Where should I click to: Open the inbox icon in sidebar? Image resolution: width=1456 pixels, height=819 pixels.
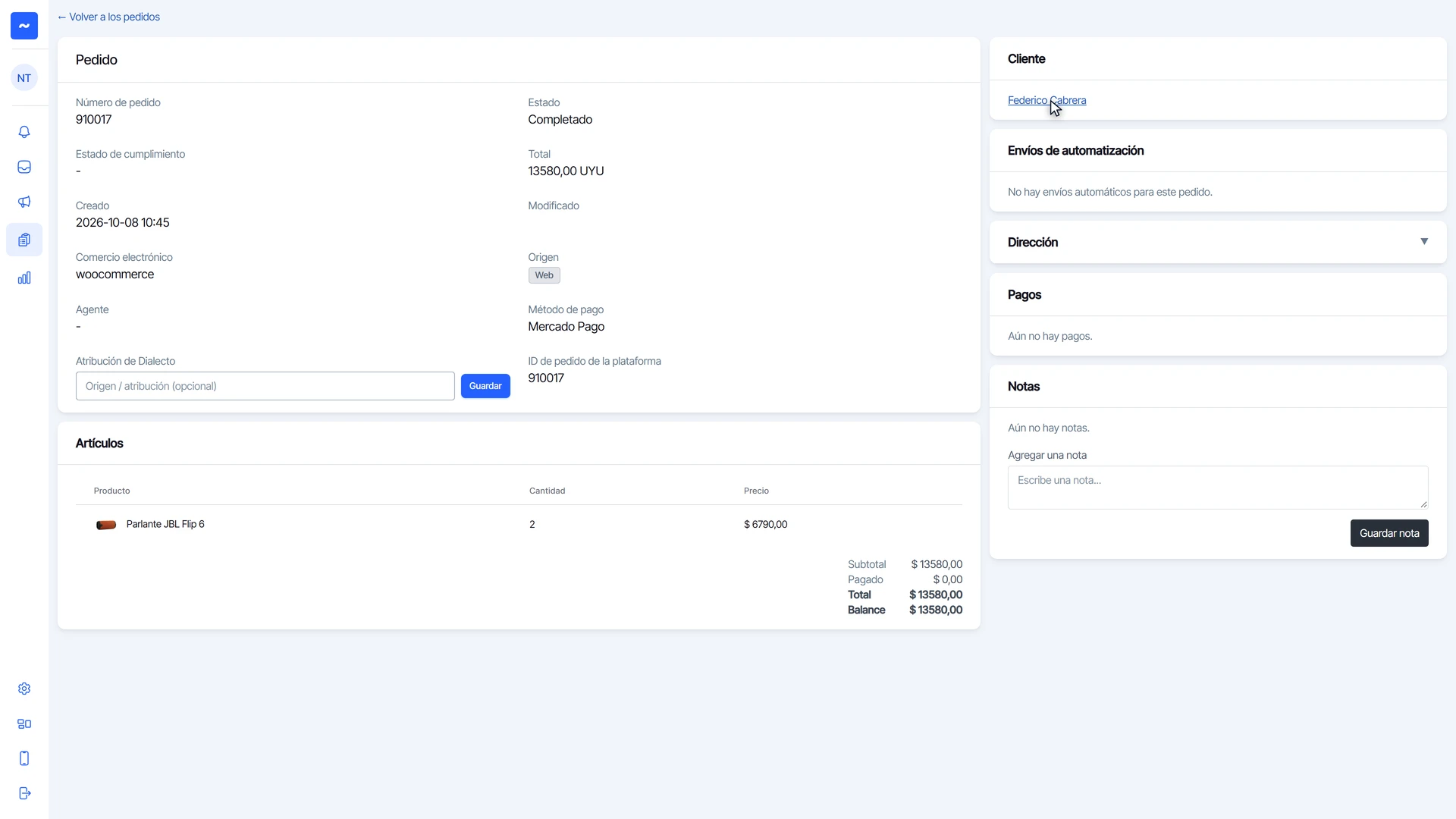(x=24, y=167)
